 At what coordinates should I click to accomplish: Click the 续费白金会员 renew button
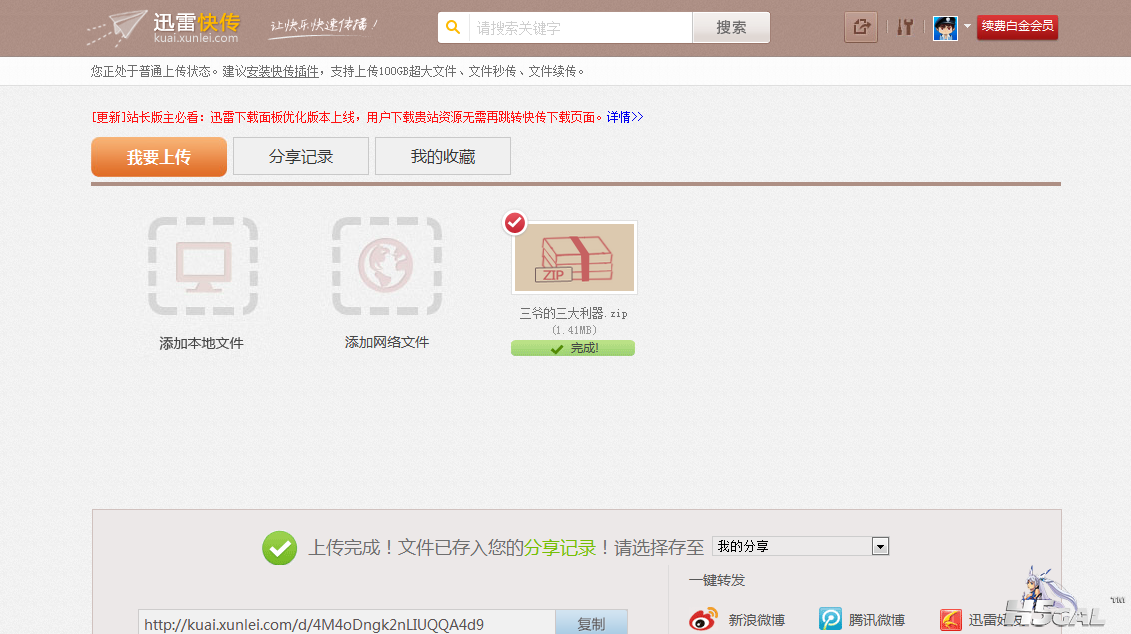[1017, 27]
